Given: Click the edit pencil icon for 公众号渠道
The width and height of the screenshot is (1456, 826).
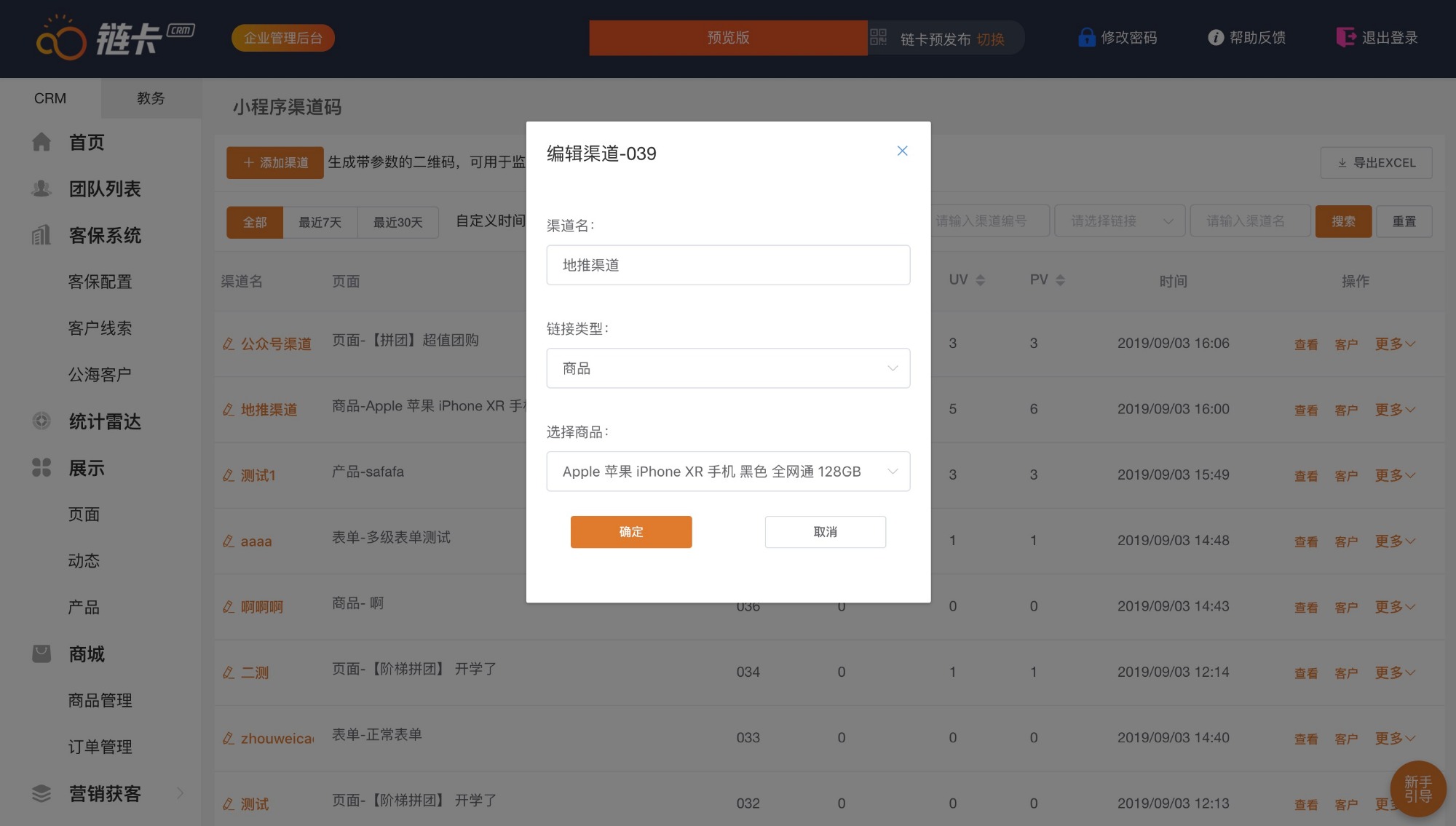Looking at the screenshot, I should tap(229, 343).
